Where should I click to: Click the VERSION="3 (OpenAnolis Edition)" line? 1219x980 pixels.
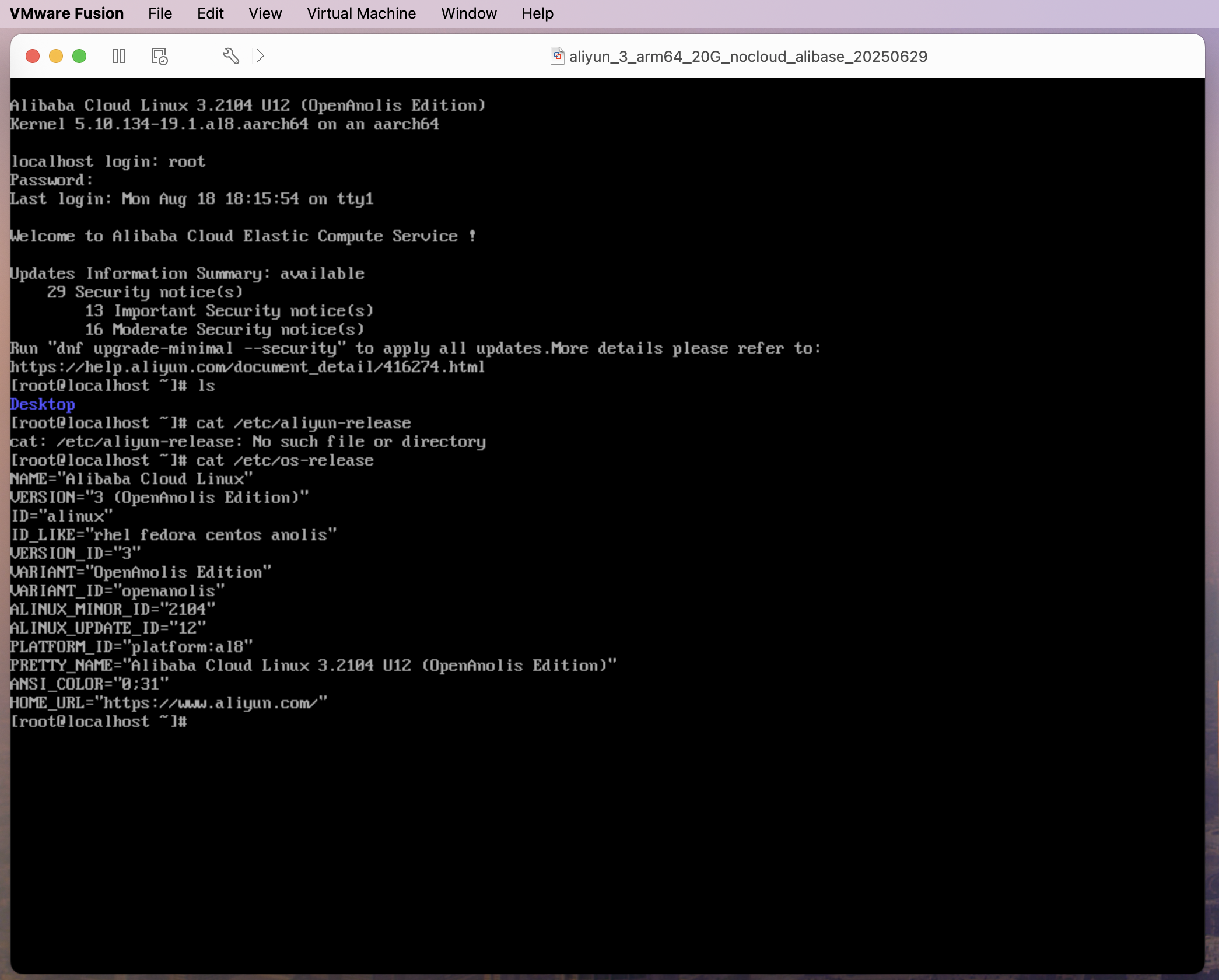(x=160, y=498)
